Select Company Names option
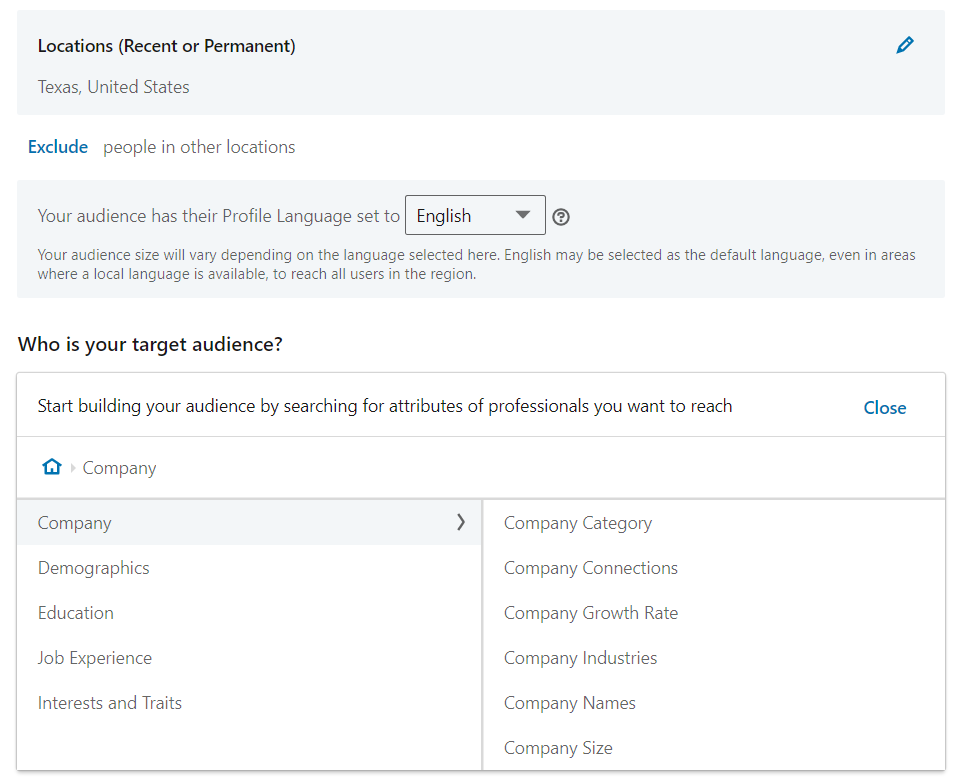Image resolution: width=962 pixels, height=781 pixels. [x=570, y=703]
